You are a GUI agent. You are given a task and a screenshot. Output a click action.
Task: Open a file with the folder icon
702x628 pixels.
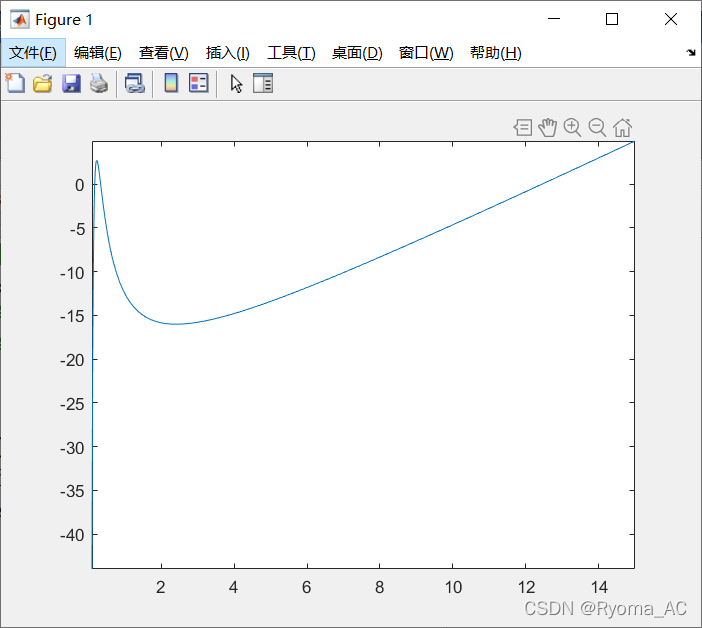click(43, 84)
